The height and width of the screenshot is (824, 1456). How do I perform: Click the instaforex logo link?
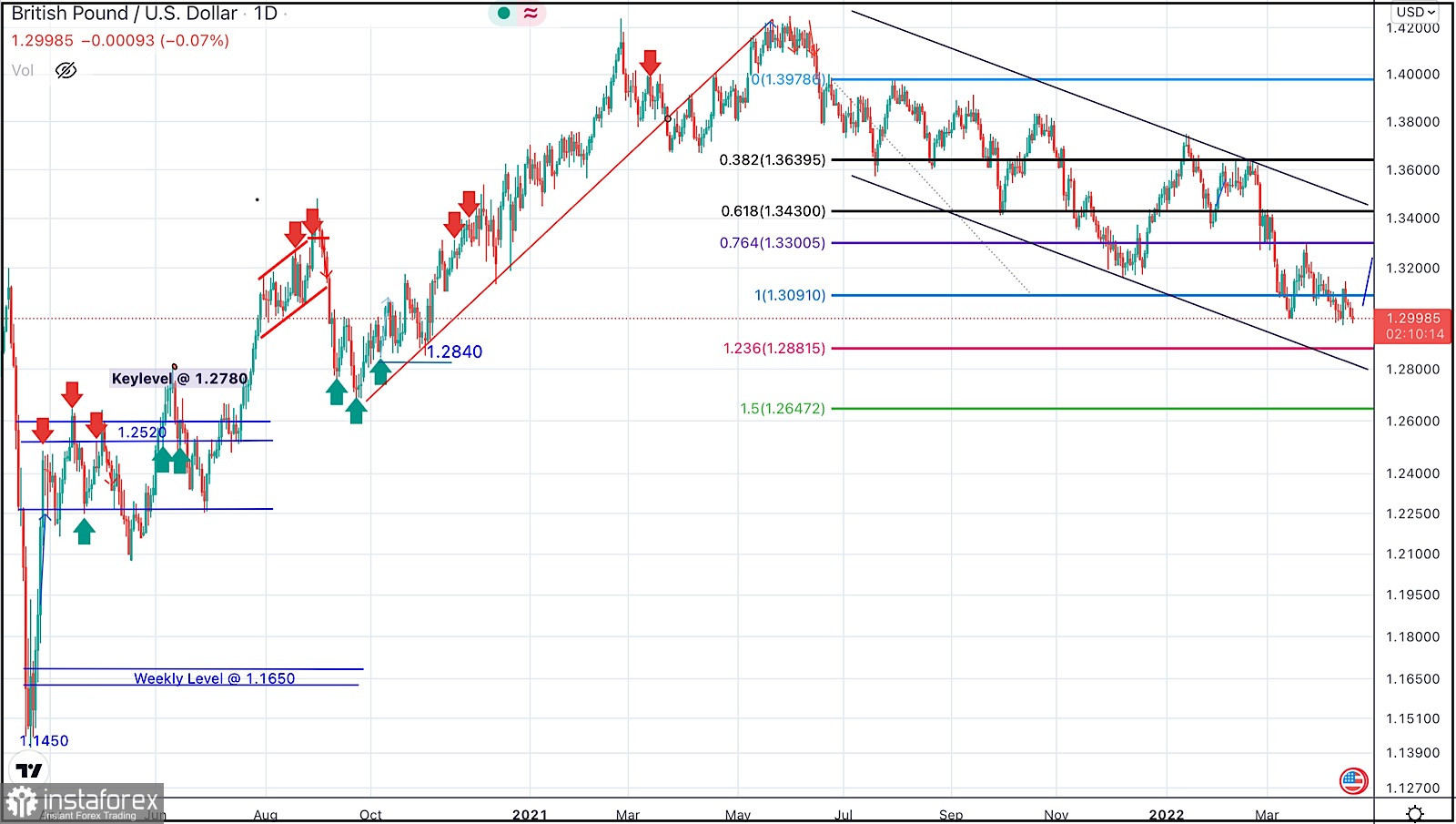coord(83,803)
